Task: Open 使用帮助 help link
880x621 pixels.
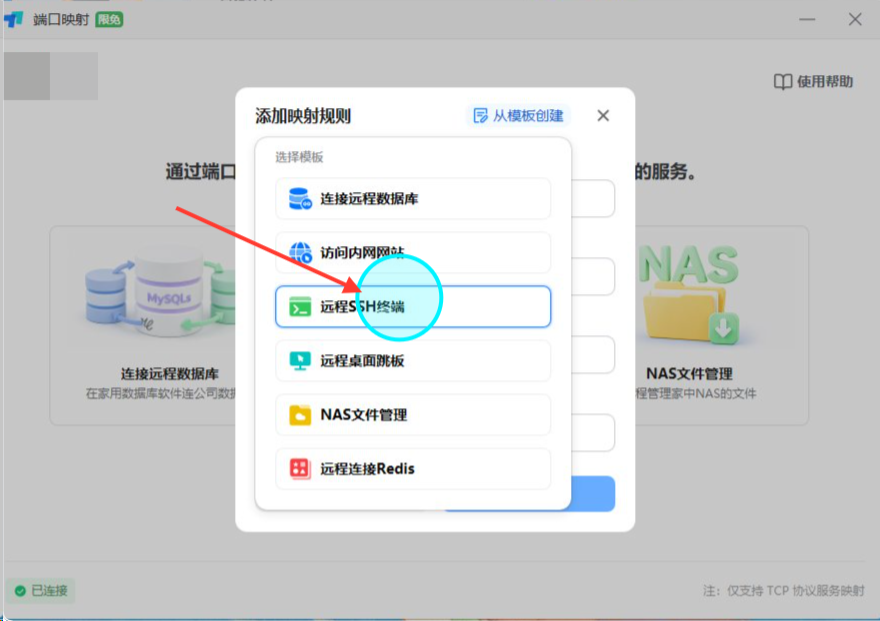Action: (813, 82)
